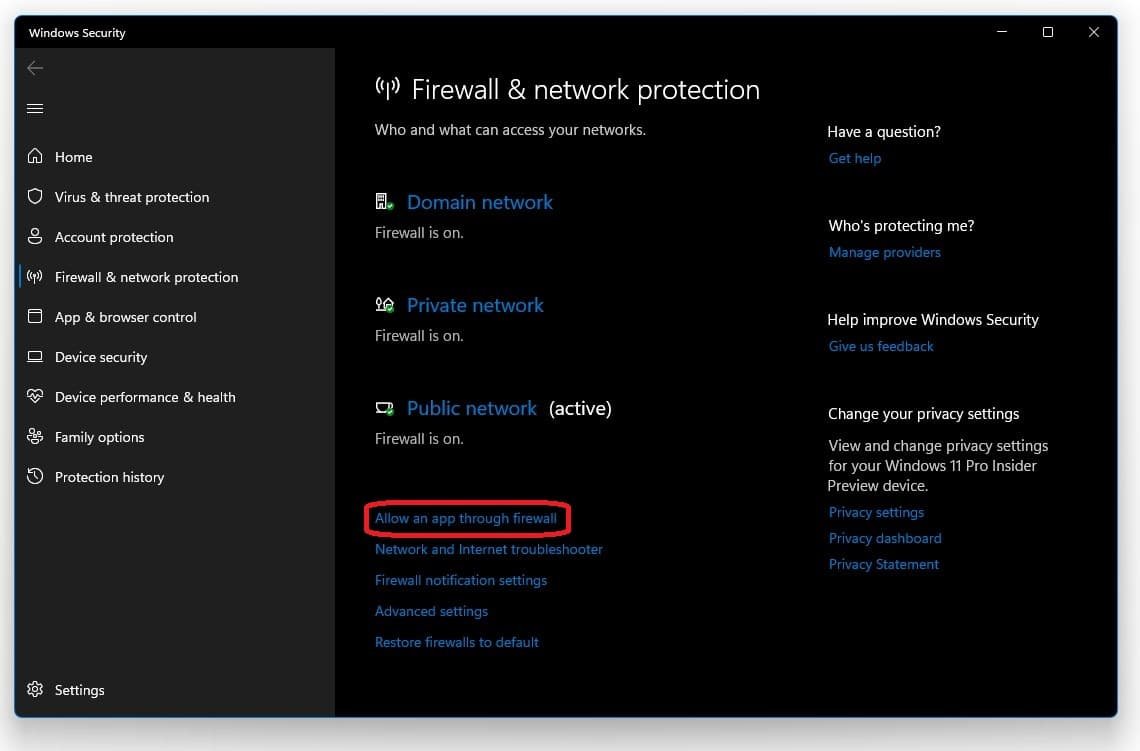This screenshot has width=1140, height=751.
Task: Click the App & browser control window icon
Action: (35, 316)
